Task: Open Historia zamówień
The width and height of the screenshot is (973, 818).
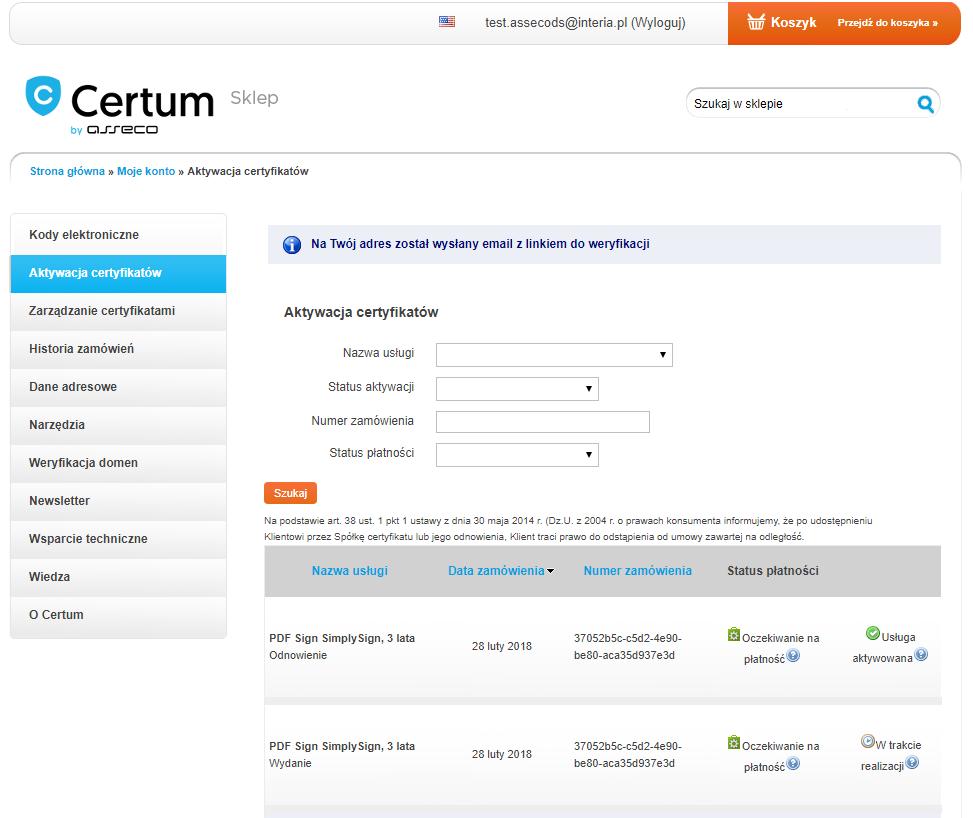Action: tap(118, 349)
